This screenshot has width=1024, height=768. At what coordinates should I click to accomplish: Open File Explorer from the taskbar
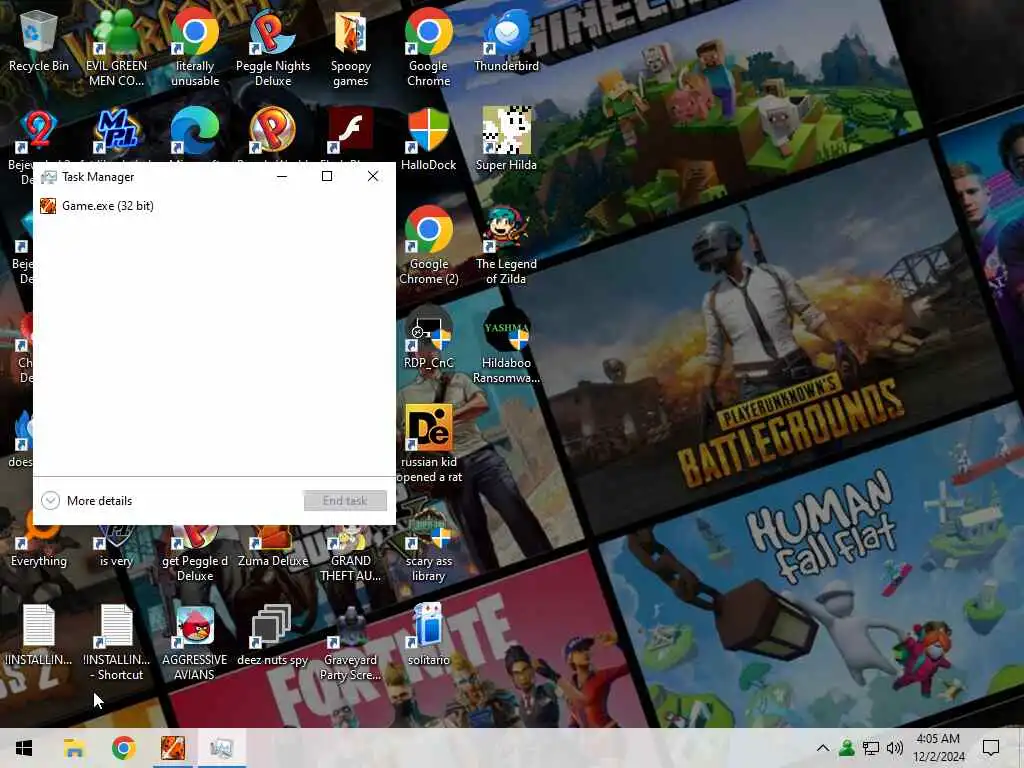point(74,748)
